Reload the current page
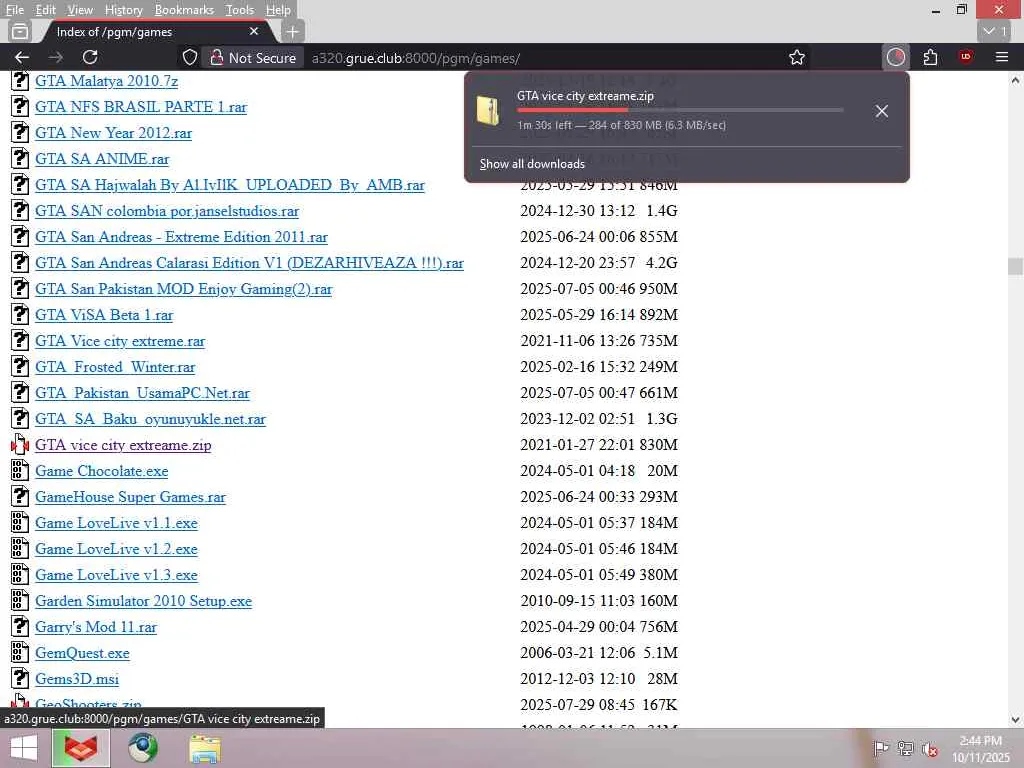 (90, 57)
